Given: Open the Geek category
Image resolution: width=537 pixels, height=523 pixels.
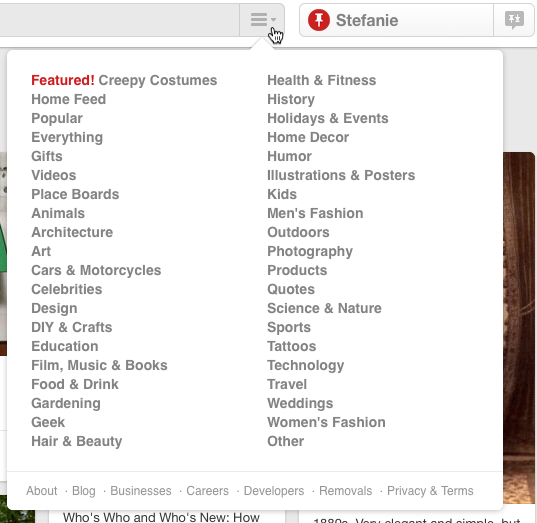Looking at the screenshot, I should (48, 422).
